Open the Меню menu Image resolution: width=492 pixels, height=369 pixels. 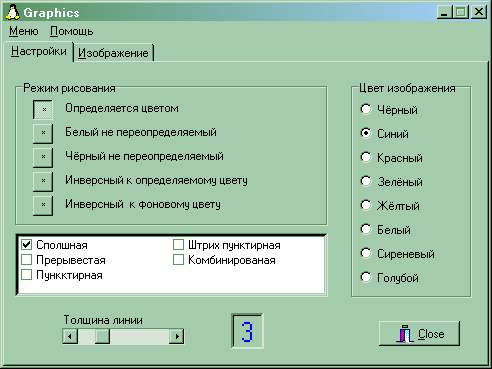(x=23, y=31)
